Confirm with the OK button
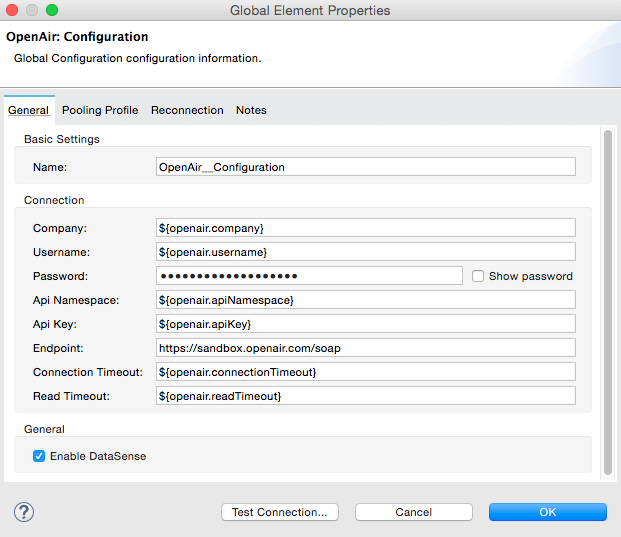 tap(548, 512)
